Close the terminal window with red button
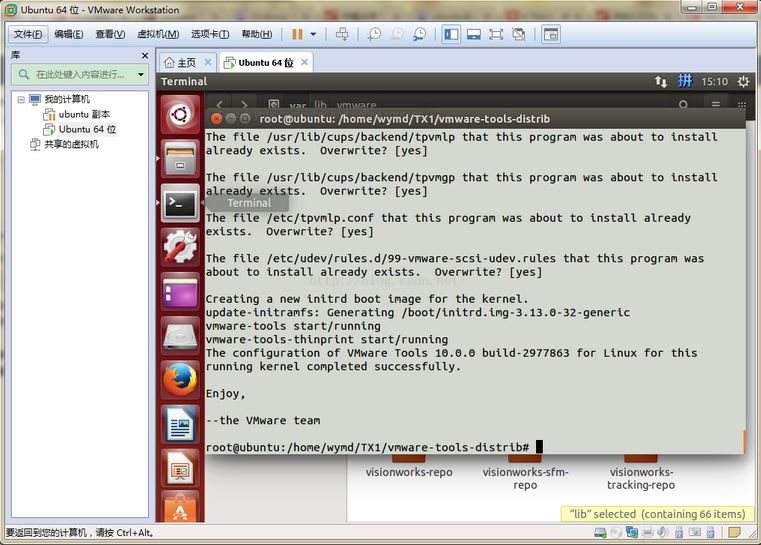Viewport: 761px width, 545px height. [216, 118]
